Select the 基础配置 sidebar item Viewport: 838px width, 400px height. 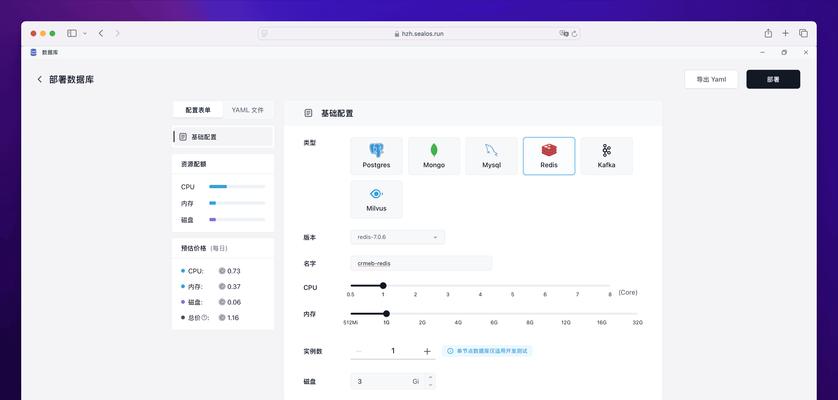point(223,137)
